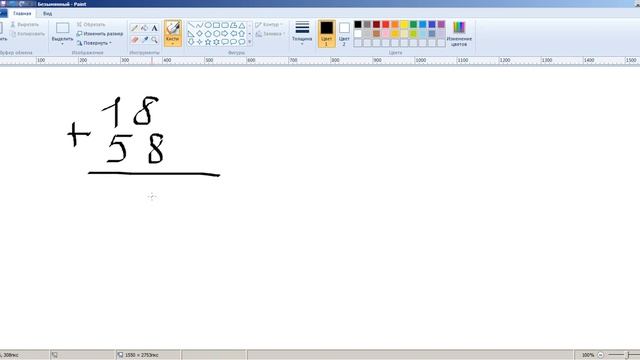Click the zoom out minus button

click(600, 355)
